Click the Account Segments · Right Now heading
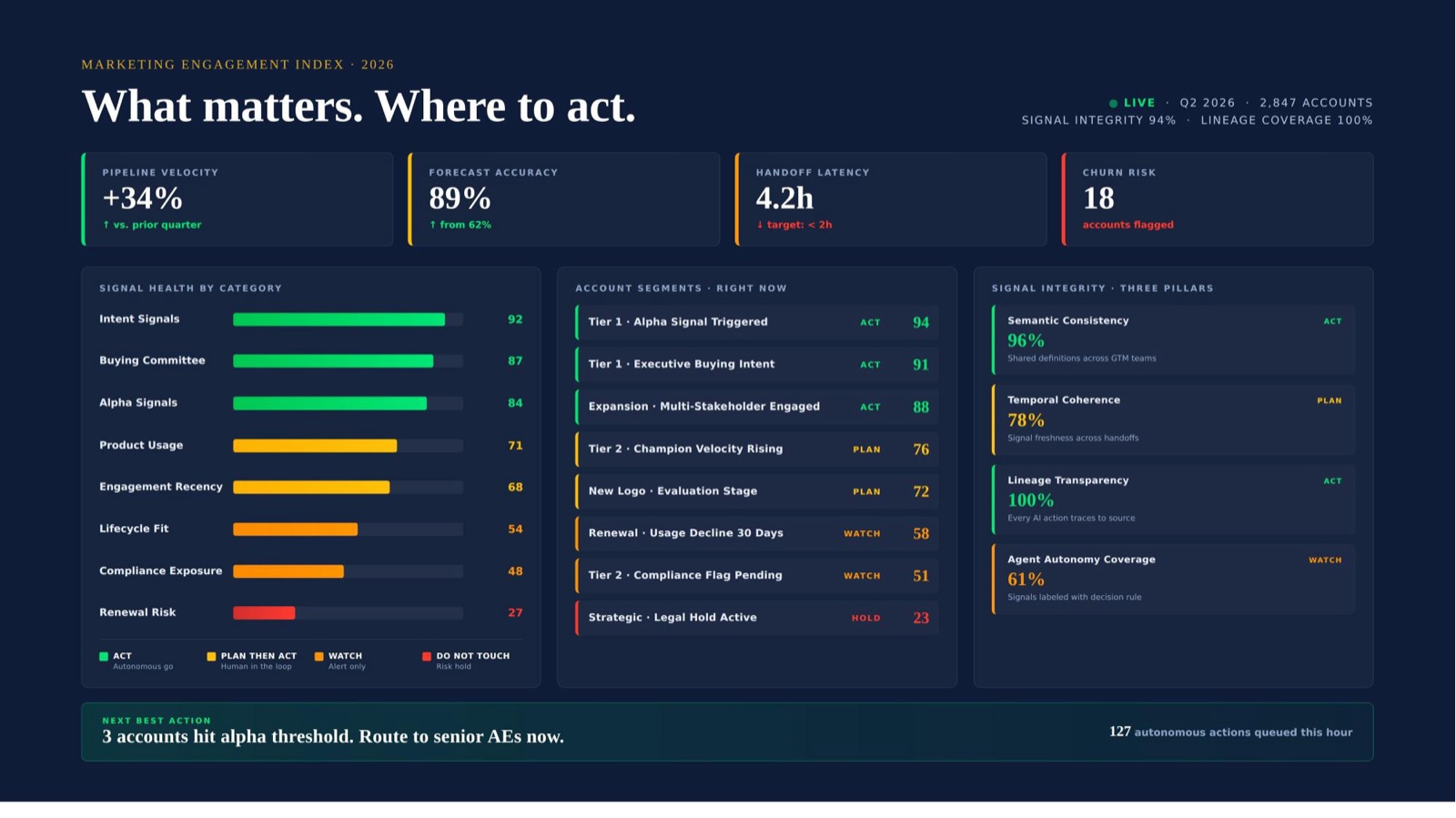This screenshot has width=1456, height=818. point(681,288)
